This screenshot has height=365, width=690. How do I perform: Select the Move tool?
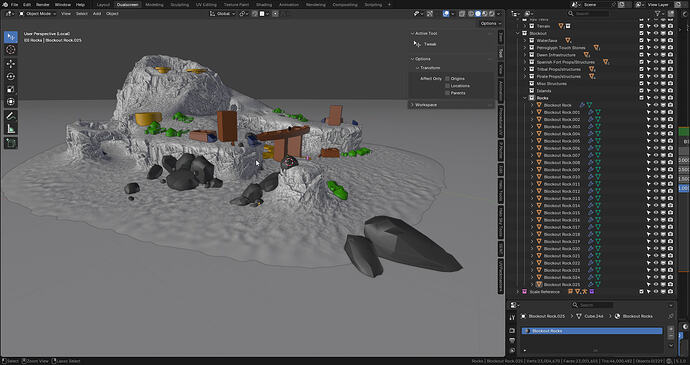(x=11, y=64)
